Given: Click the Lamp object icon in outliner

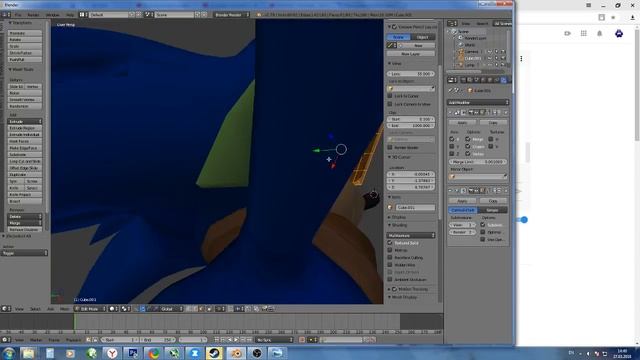Looking at the screenshot, I should [461, 65].
